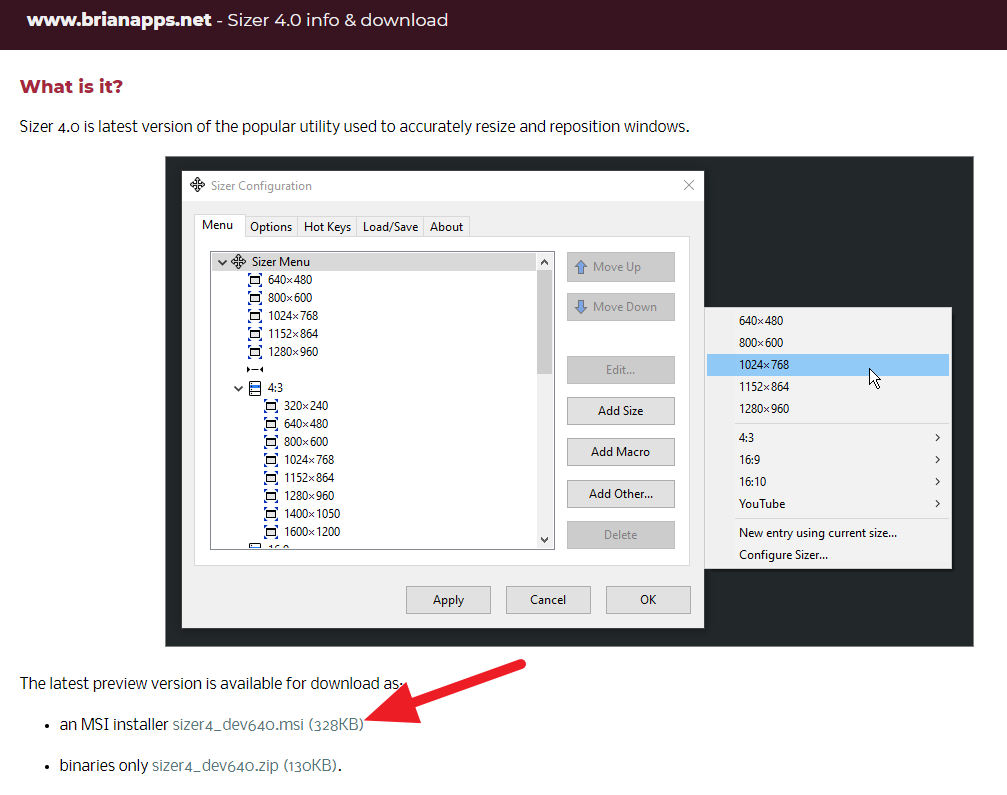The height and width of the screenshot is (795, 1007).
Task: Click the icon beside top-level 1024×768 entry
Action: tap(255, 316)
